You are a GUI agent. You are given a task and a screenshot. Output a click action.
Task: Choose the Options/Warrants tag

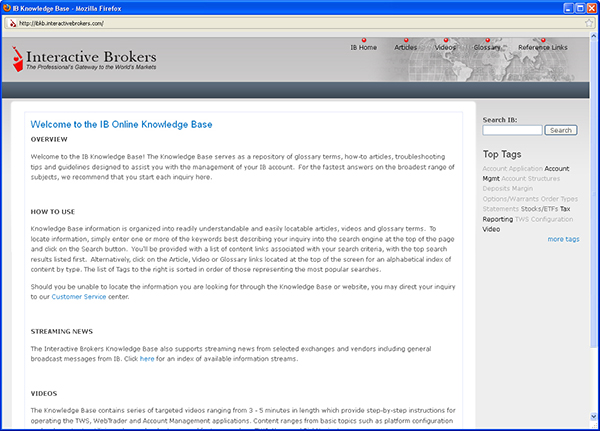point(508,198)
